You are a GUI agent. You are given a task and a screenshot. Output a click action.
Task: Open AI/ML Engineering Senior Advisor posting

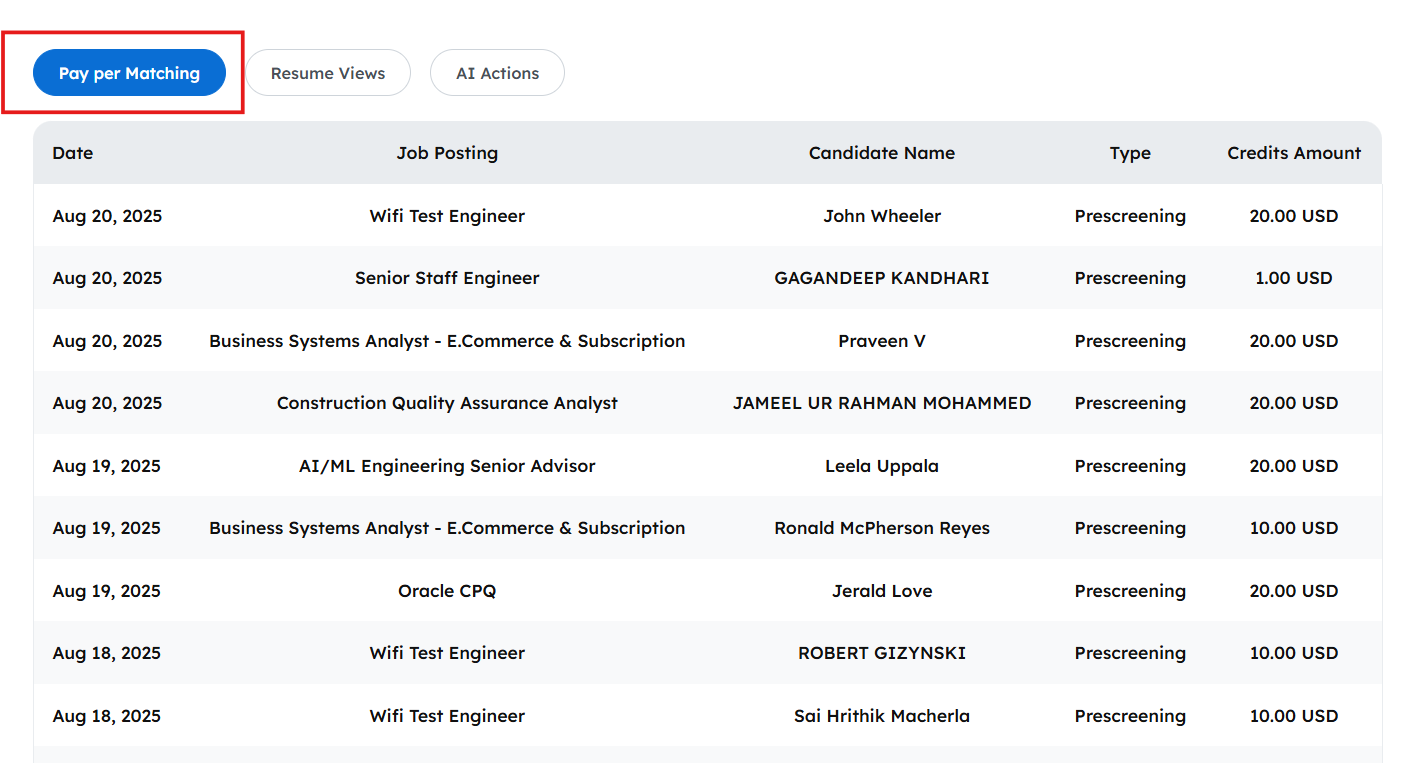pos(447,466)
